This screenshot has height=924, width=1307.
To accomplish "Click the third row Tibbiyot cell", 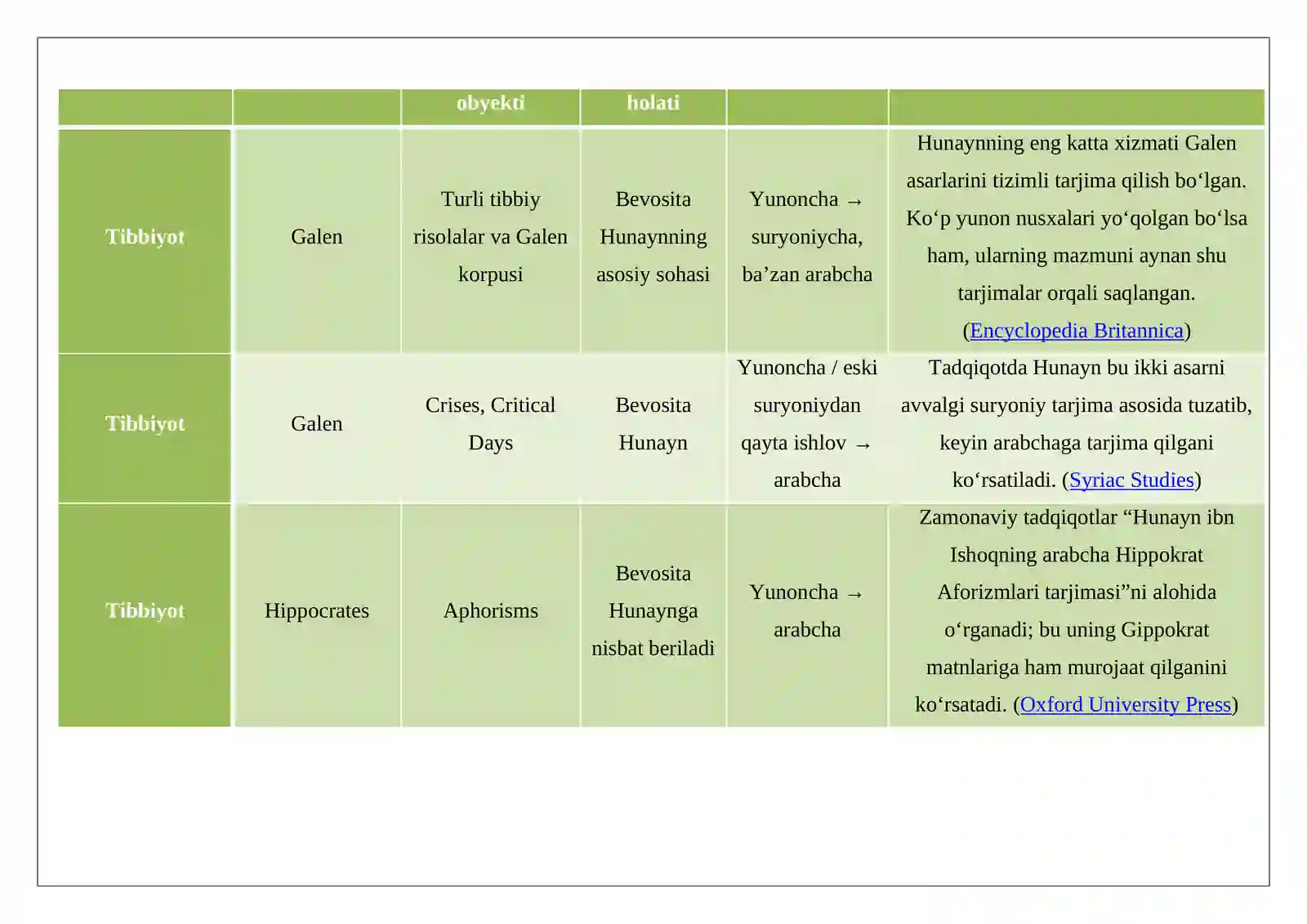I will point(145,615).
